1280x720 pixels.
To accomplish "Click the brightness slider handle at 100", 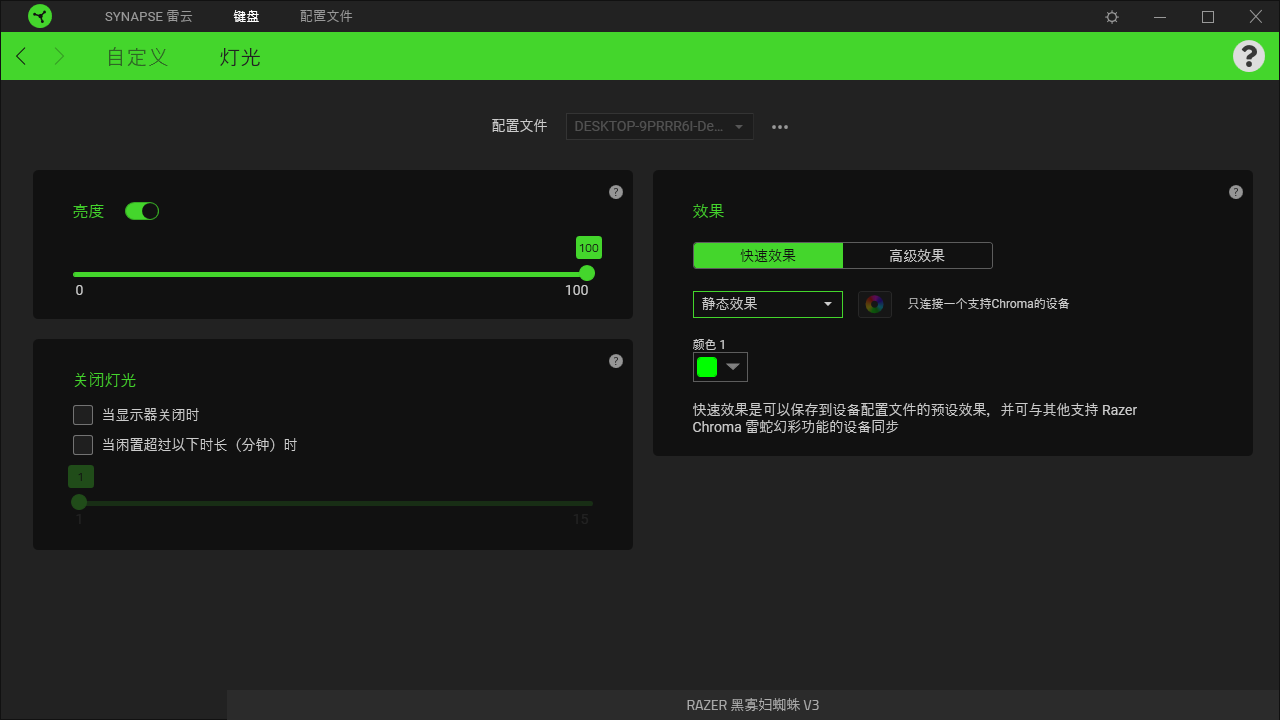I will click(587, 274).
